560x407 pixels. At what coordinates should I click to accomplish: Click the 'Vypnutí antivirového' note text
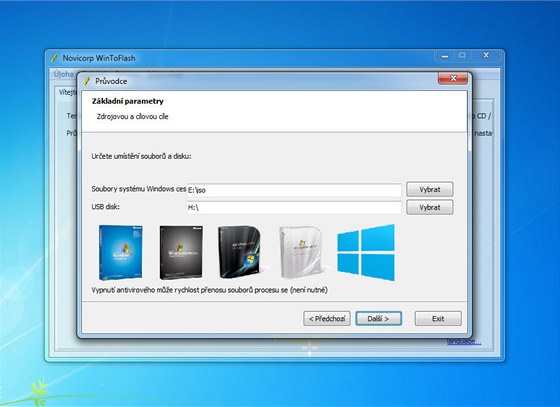pyautogui.click(x=209, y=290)
